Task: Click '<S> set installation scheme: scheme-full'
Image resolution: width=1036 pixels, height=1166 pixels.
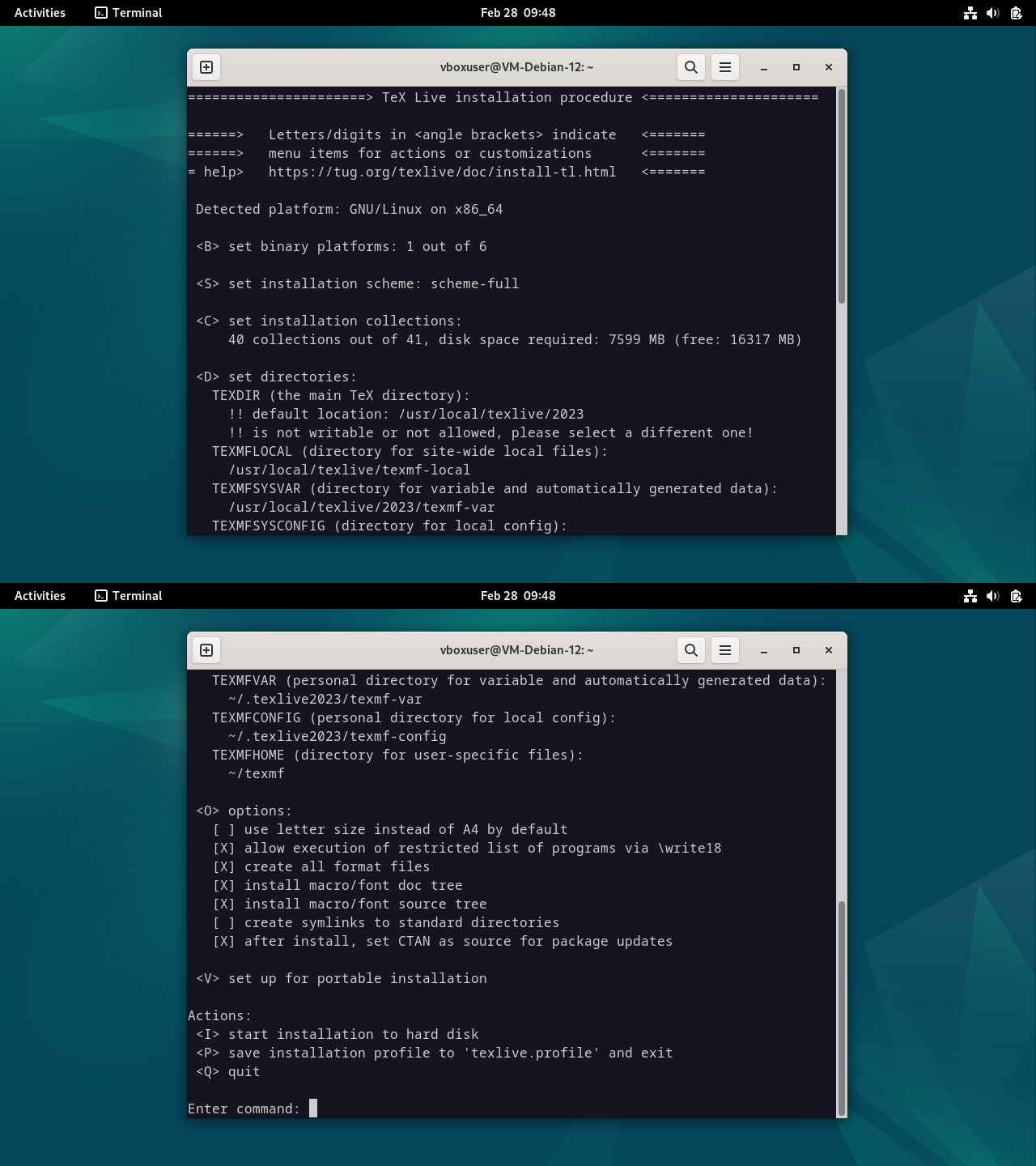Action: pos(358,283)
